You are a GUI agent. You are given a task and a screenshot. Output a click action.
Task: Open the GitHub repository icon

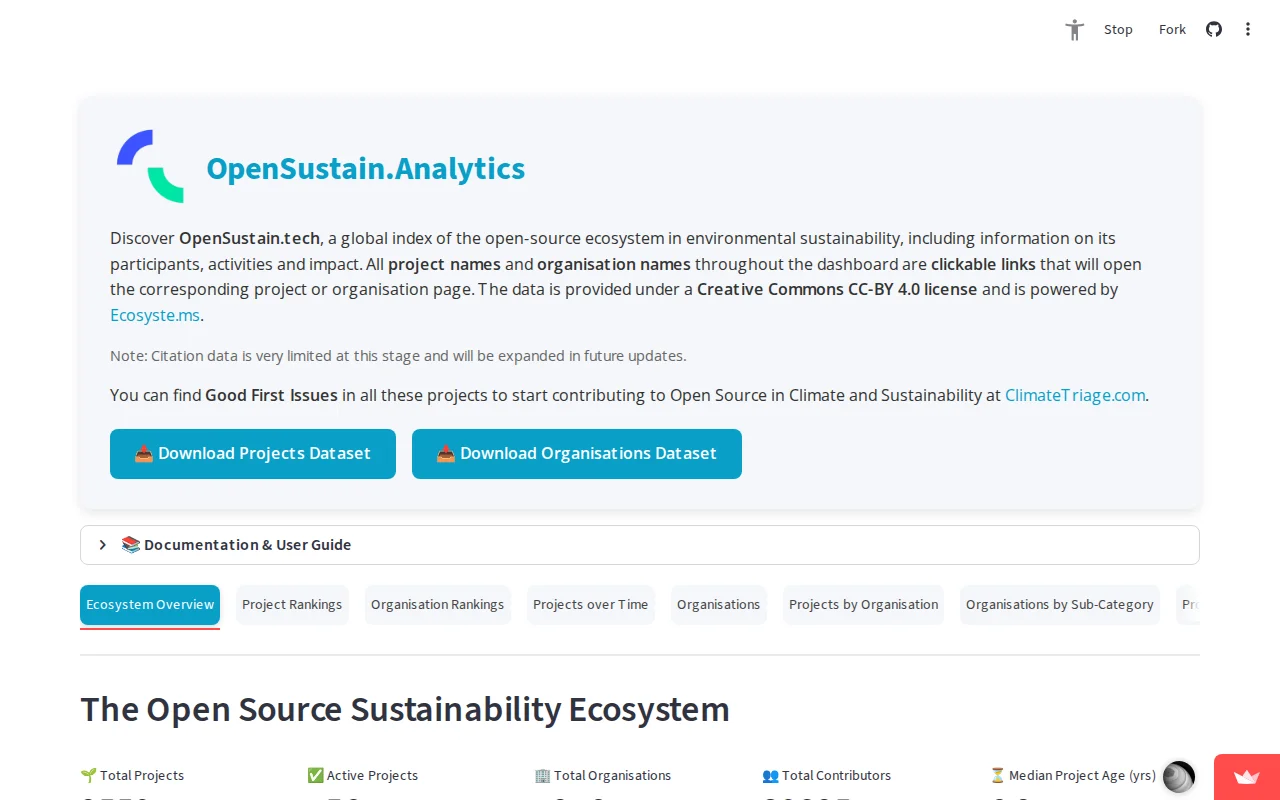(1214, 30)
